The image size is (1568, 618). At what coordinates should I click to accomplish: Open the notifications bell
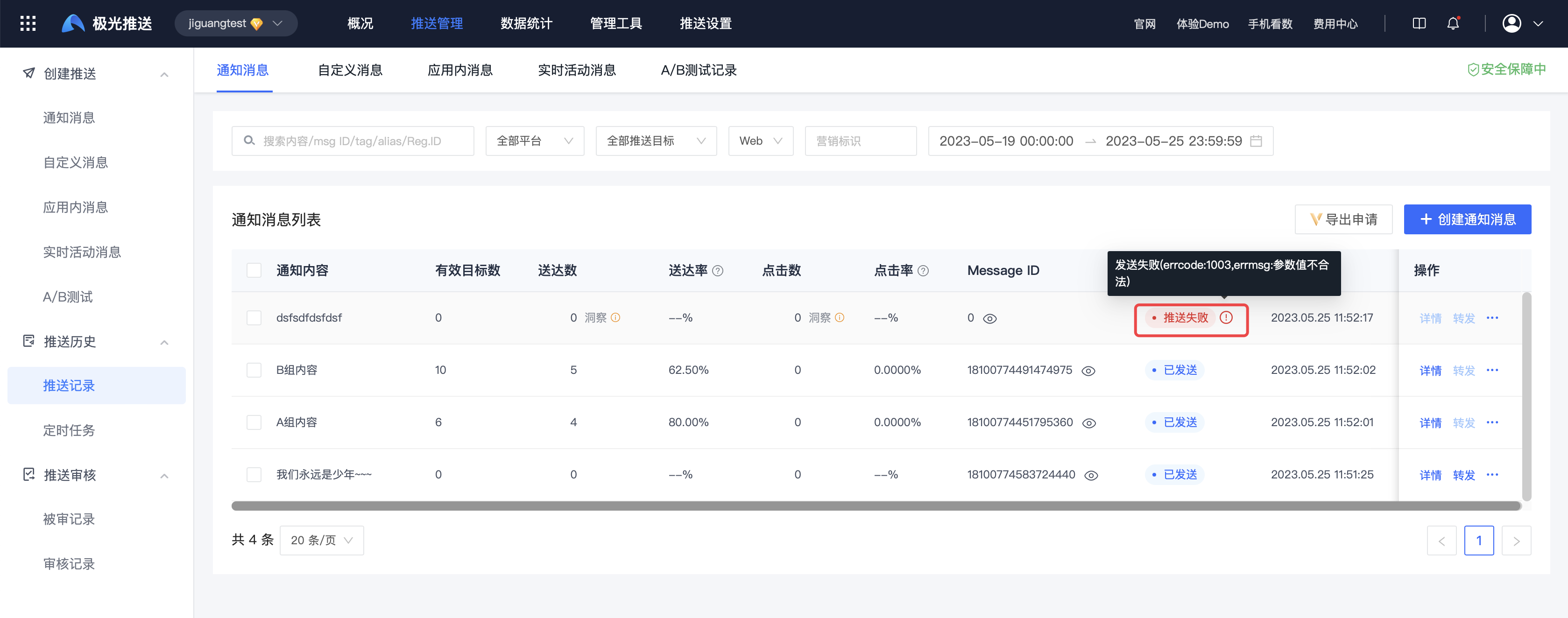click(x=1453, y=24)
